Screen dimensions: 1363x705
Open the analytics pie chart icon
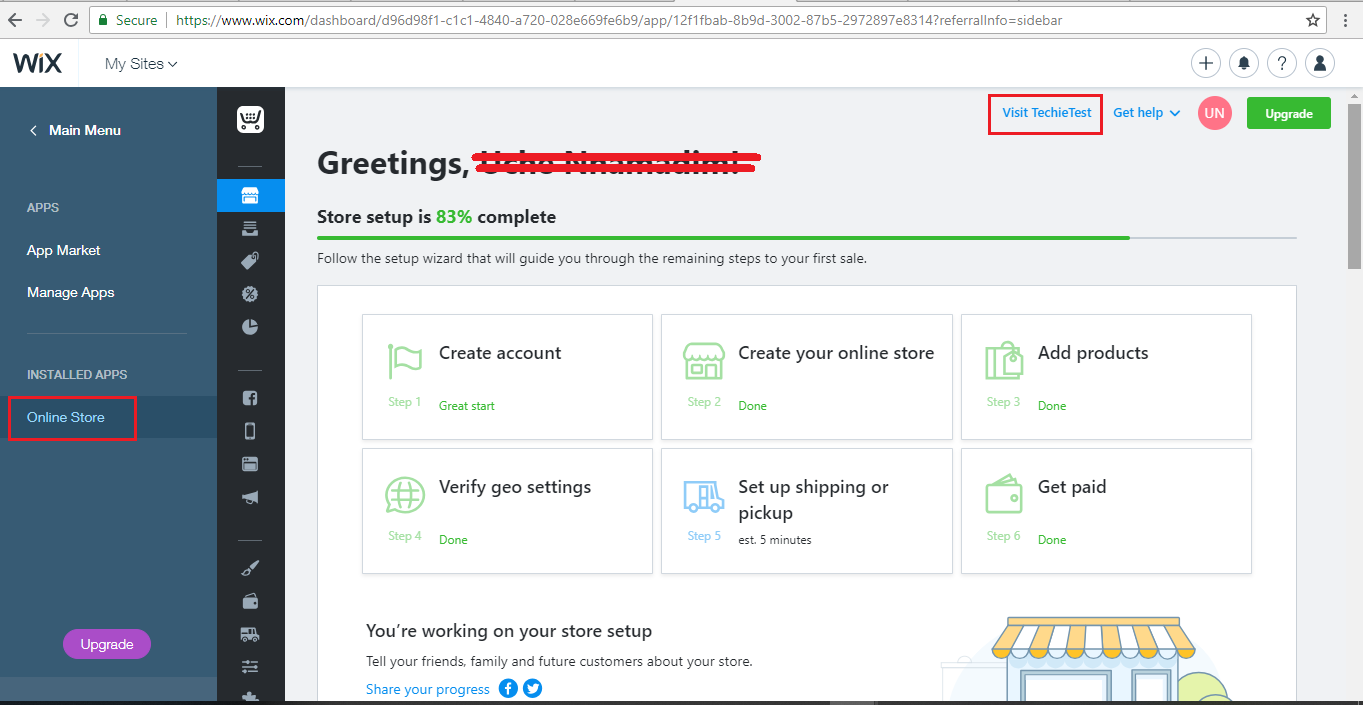[x=250, y=326]
